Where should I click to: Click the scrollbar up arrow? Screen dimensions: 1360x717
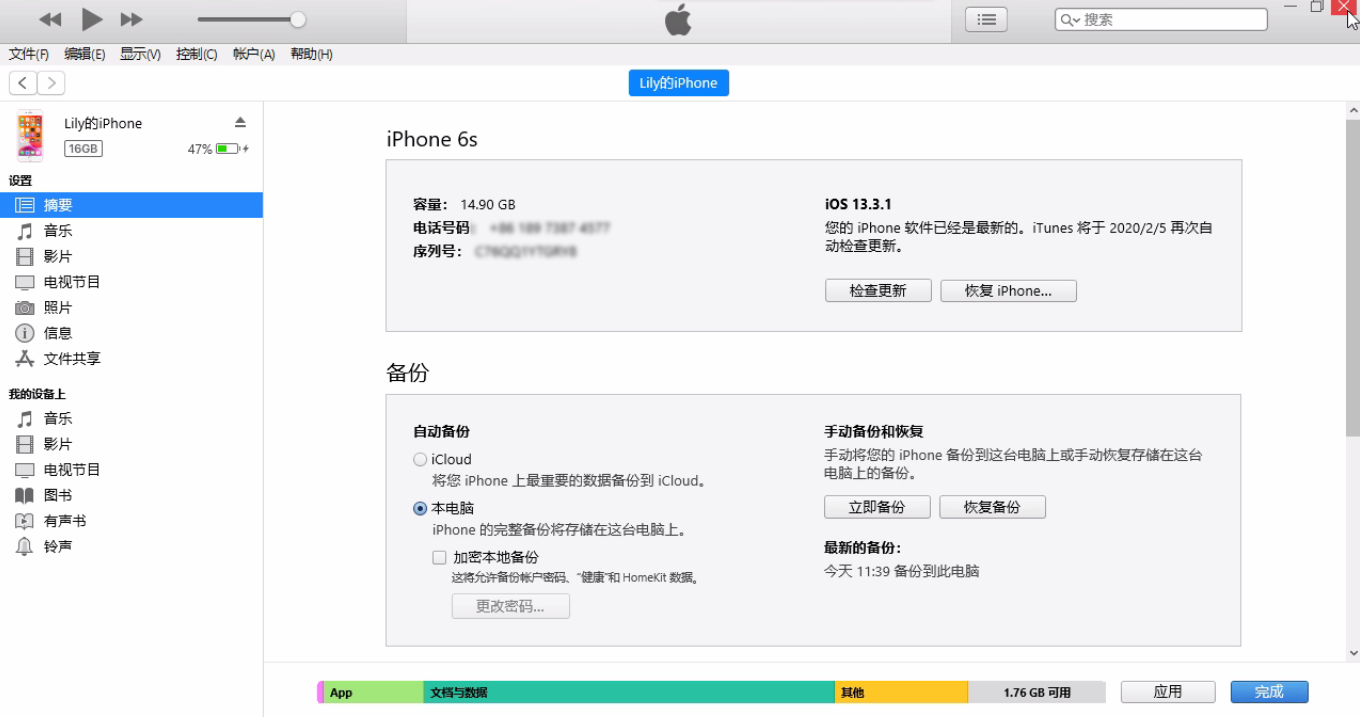pyautogui.click(x=1352, y=108)
